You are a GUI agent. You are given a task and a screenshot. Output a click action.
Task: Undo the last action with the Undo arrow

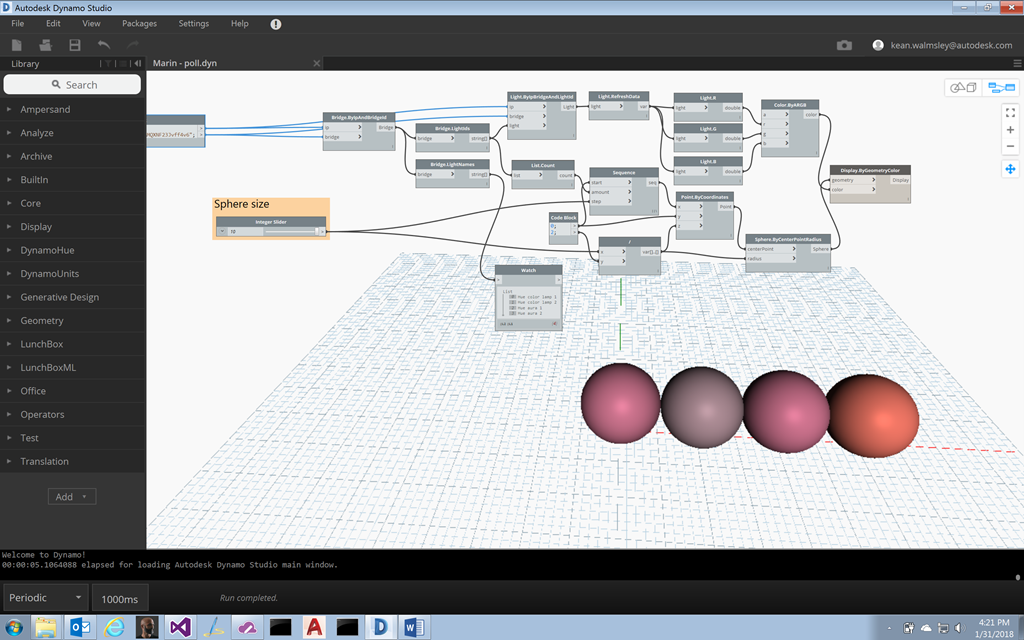[x=104, y=45]
